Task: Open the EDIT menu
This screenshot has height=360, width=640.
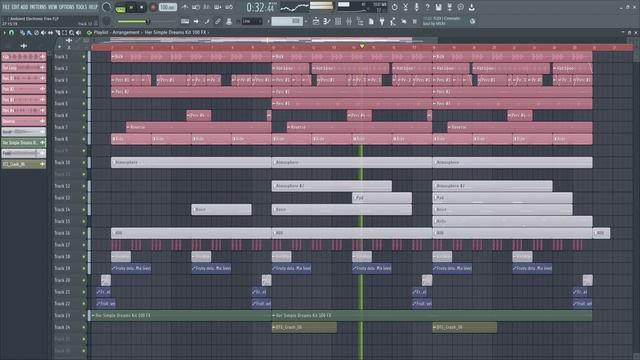Action: tap(15, 7)
